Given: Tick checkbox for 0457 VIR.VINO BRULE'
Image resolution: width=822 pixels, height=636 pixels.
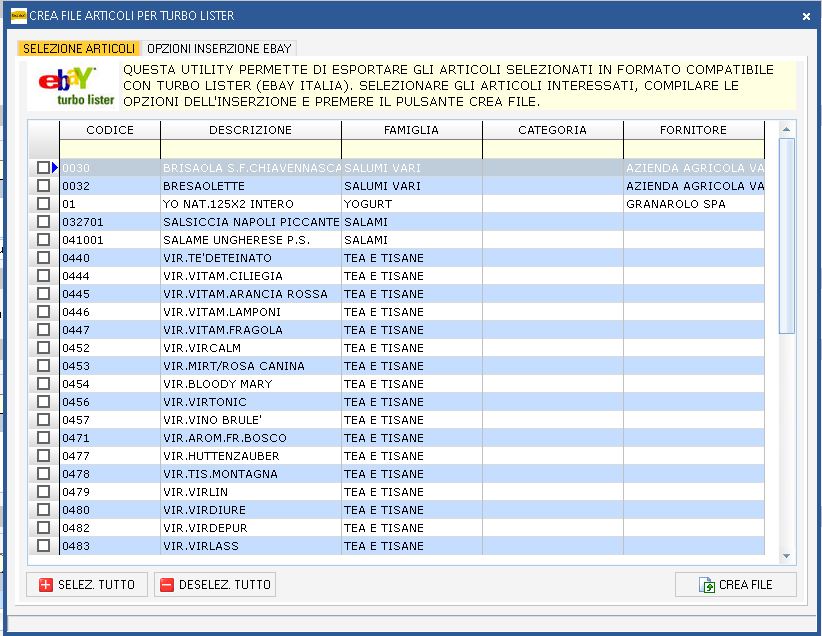Looking at the screenshot, I should (44, 419).
